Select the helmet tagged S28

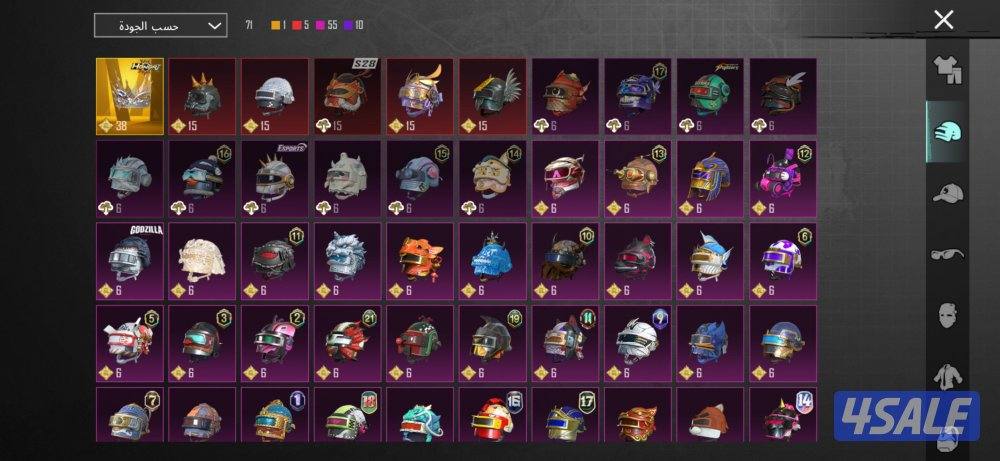click(348, 96)
